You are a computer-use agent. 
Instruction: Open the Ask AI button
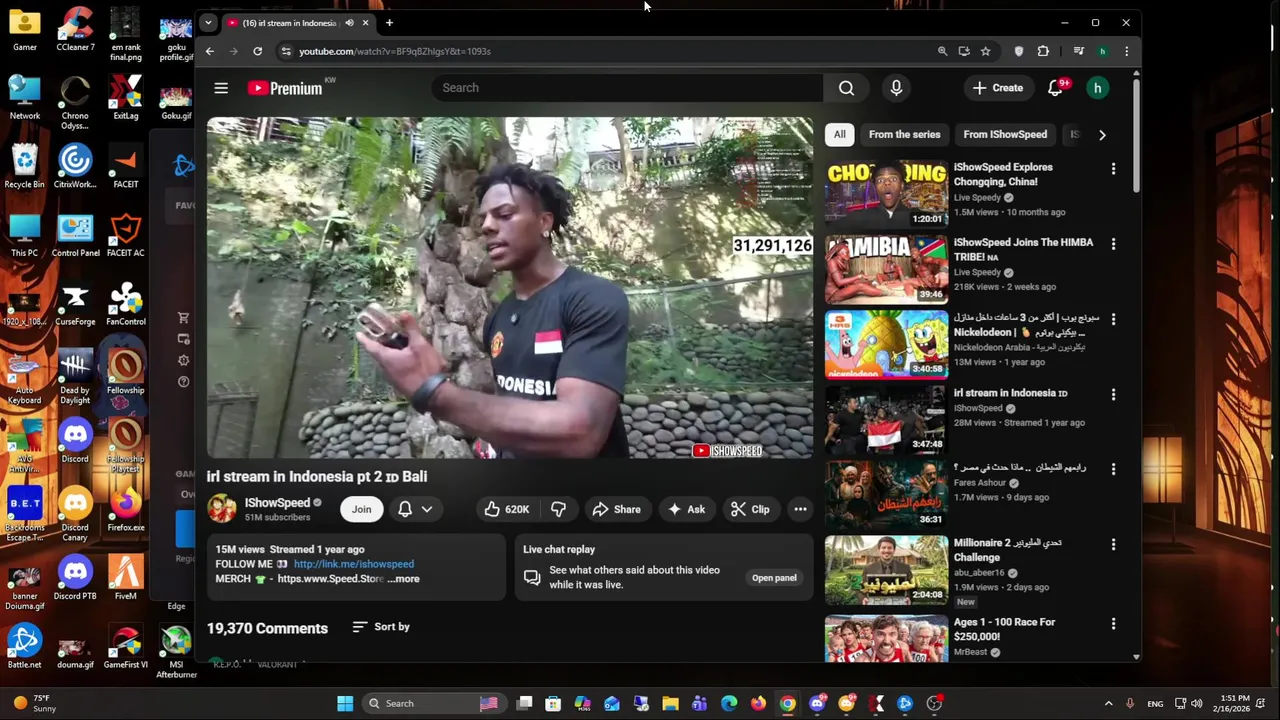(x=686, y=509)
